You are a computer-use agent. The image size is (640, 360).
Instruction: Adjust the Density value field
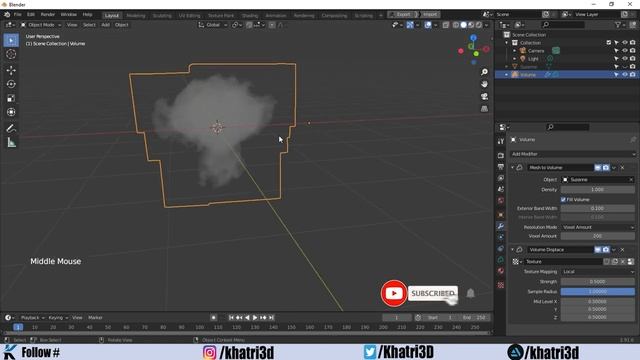[598, 190]
